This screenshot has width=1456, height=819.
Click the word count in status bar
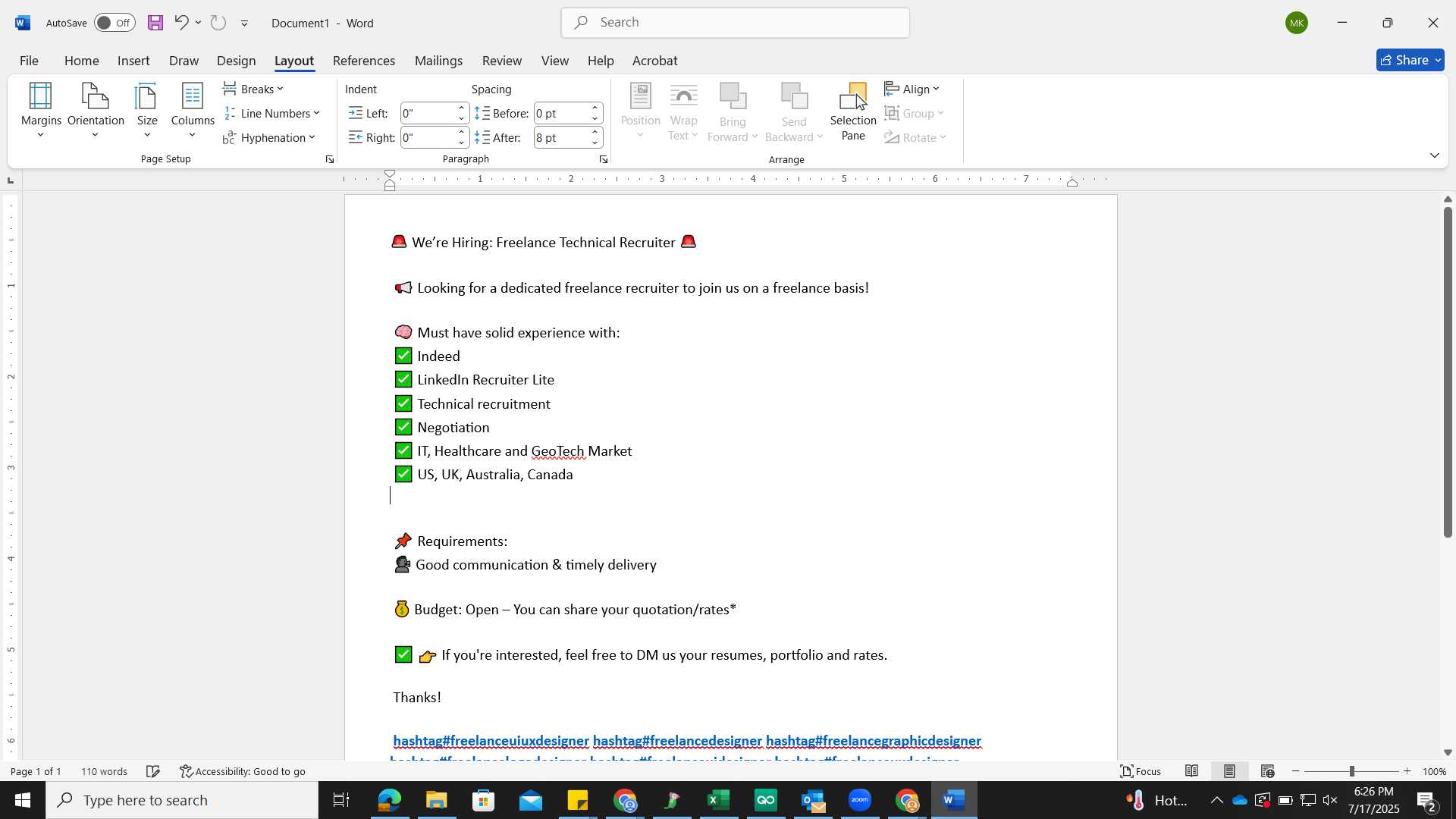tap(104, 772)
